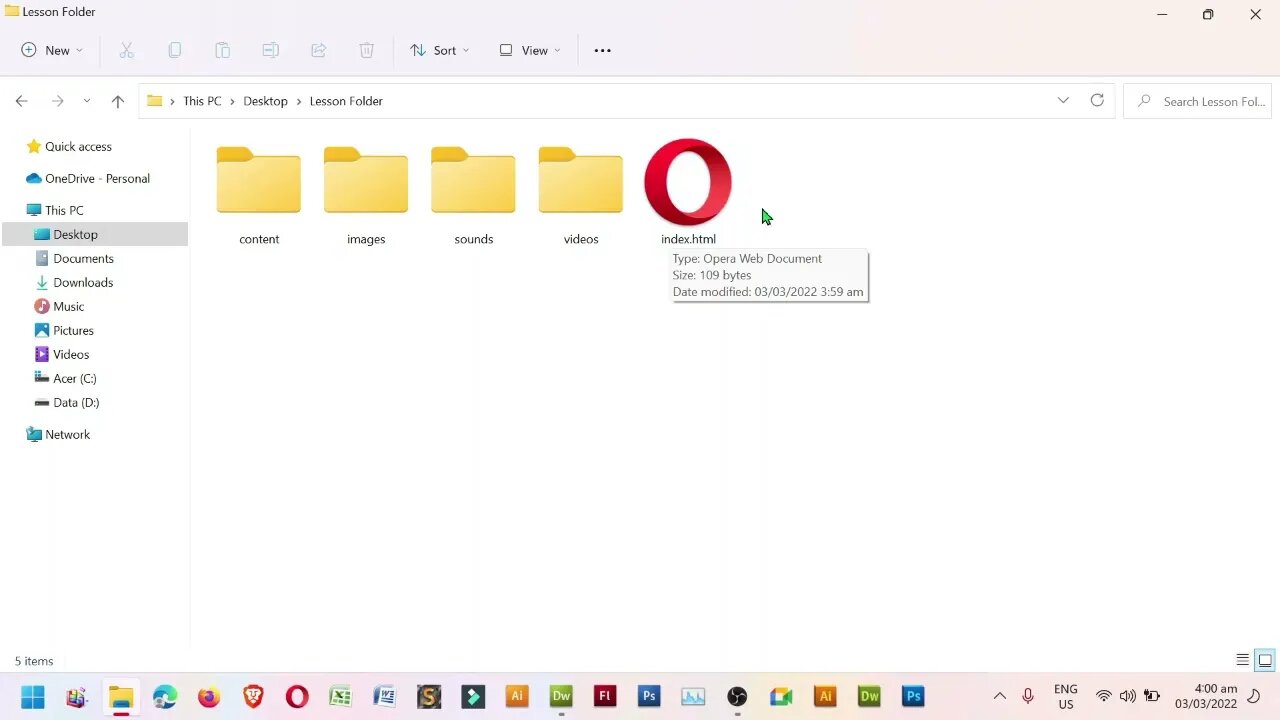This screenshot has height=720, width=1280.
Task: Select Desktop in the navigation pane
Action: coord(95,234)
